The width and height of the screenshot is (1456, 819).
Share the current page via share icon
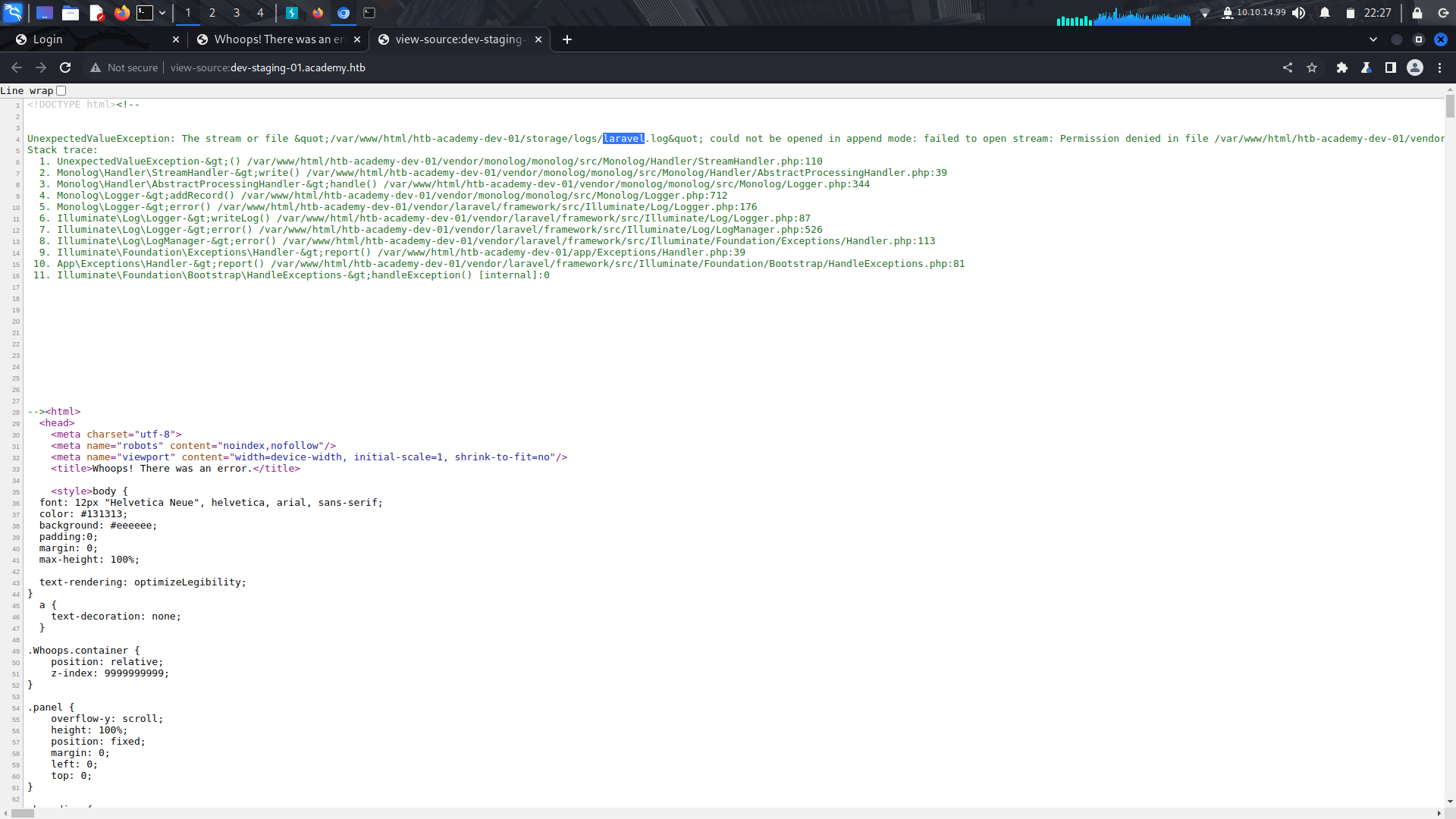[x=1288, y=67]
